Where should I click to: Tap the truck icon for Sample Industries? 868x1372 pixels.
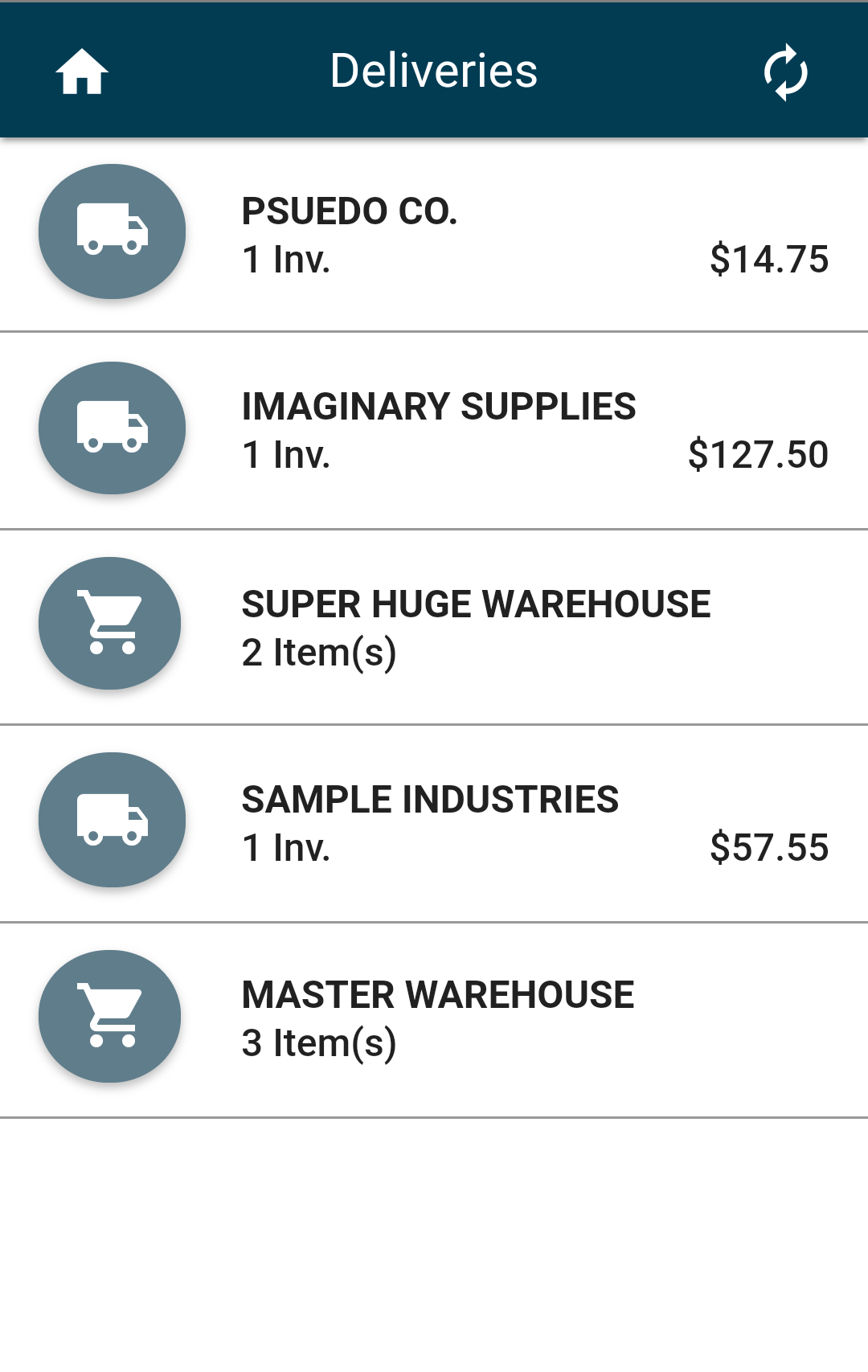112,820
